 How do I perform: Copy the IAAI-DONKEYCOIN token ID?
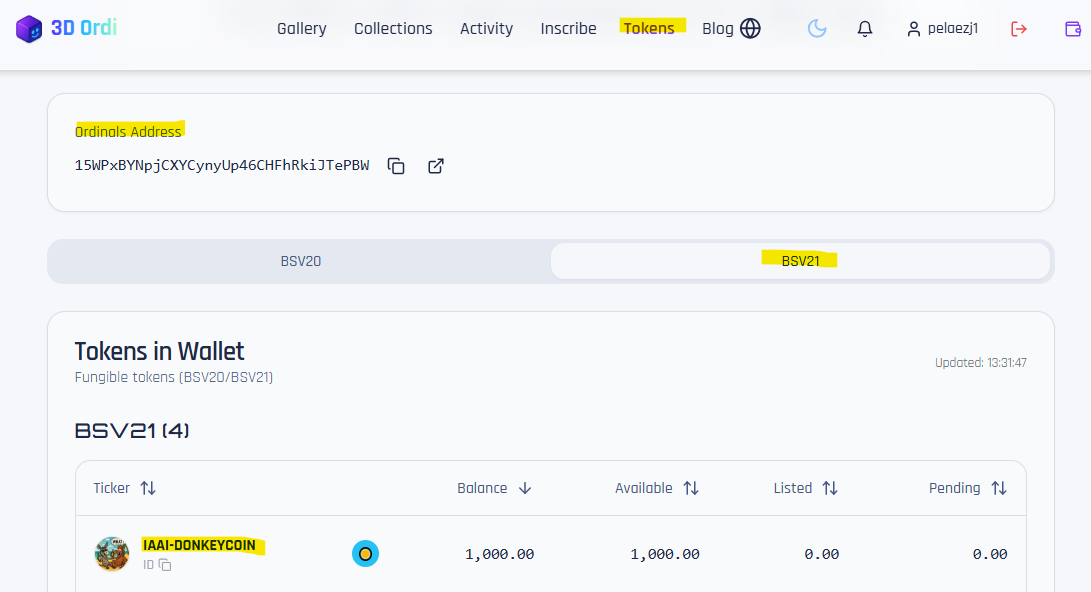pos(165,565)
